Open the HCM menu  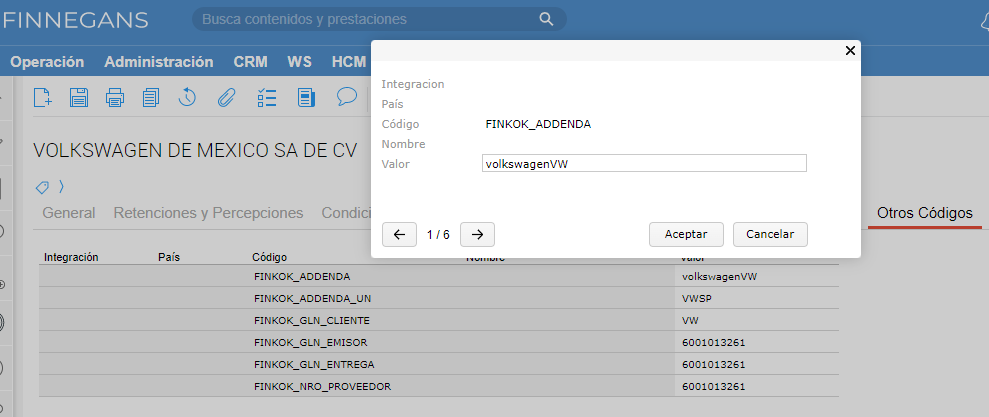point(349,62)
